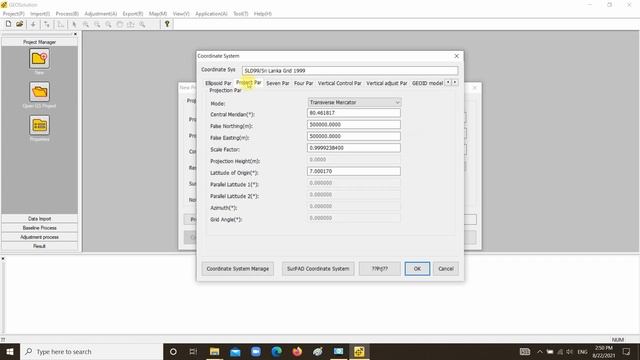Switch to the Four Par tab

click(x=303, y=83)
